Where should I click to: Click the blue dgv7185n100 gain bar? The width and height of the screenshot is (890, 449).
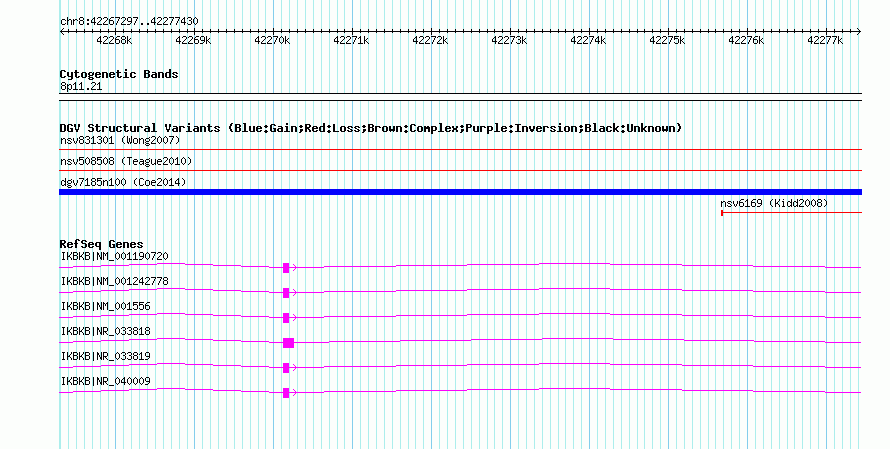460,192
